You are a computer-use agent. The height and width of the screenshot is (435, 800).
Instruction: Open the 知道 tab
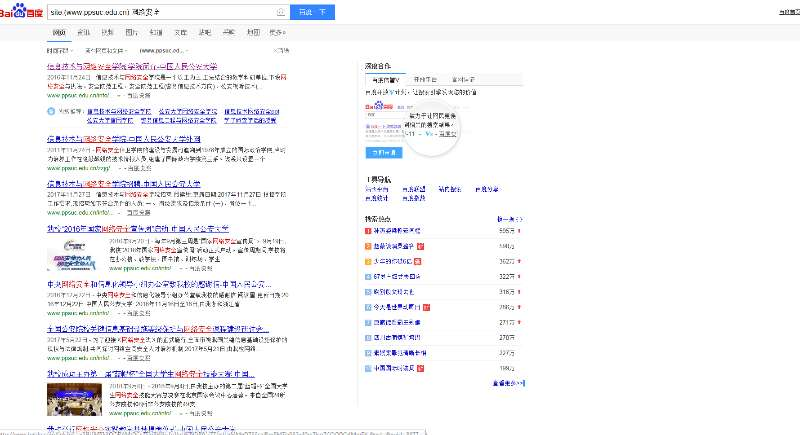(x=156, y=32)
